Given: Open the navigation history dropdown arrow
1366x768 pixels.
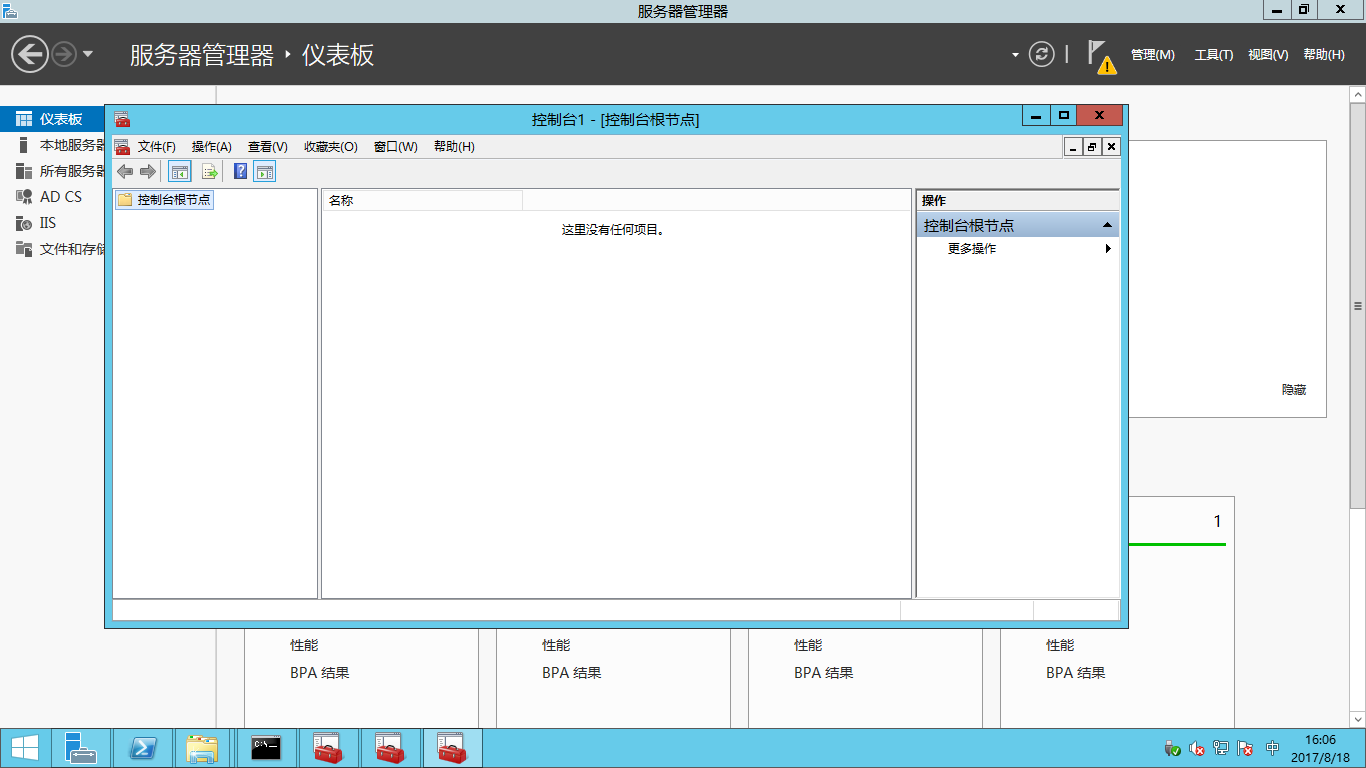Looking at the screenshot, I should pyautogui.click(x=88, y=54).
